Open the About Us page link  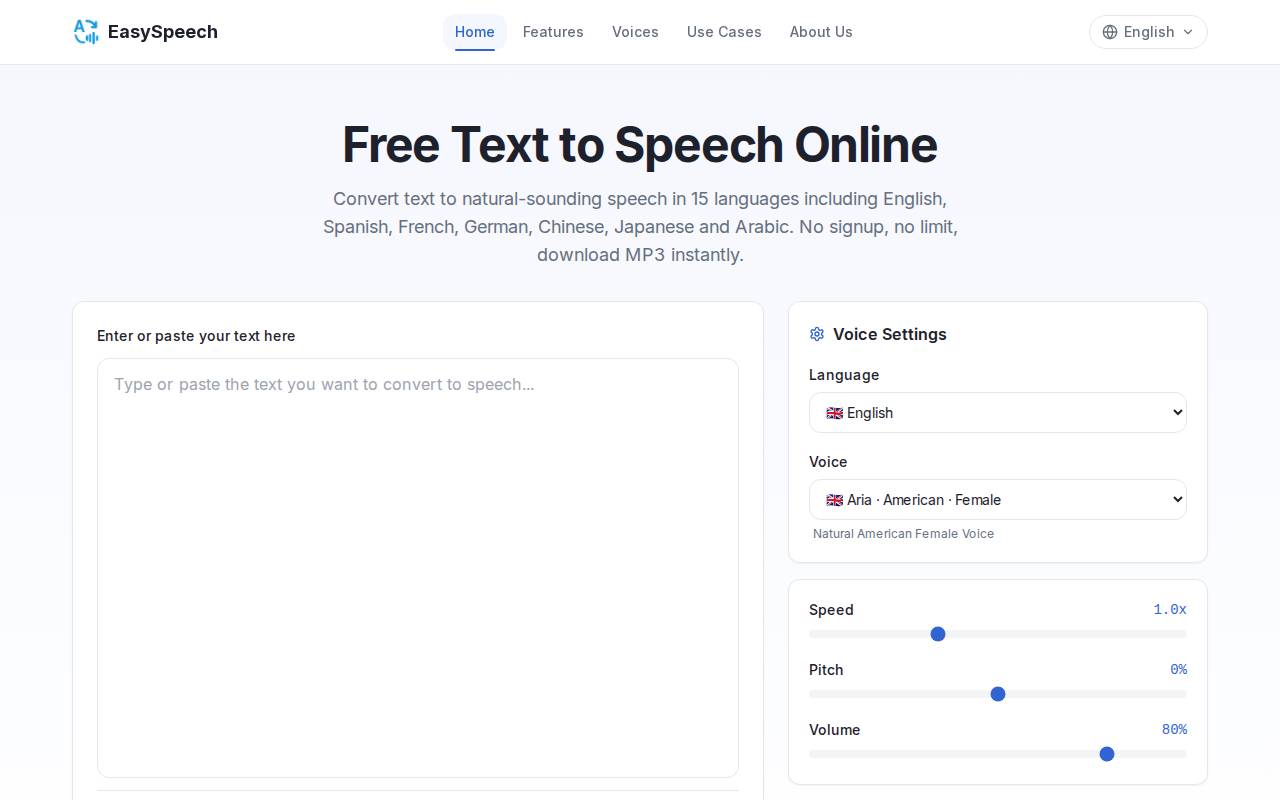(821, 32)
